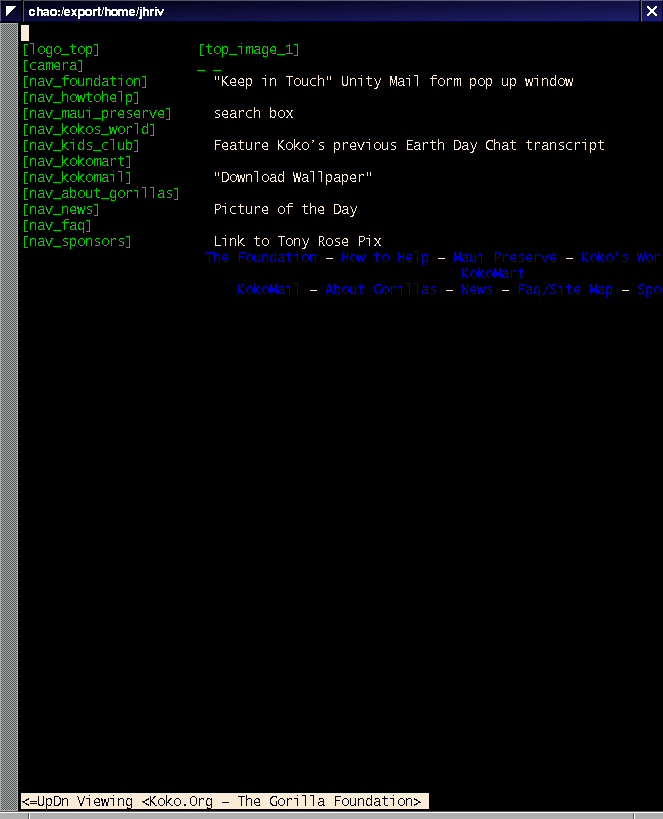Viewport: 663px width, 819px height.
Task: Open the [nav_about_gorillas] link
Action: (101, 194)
